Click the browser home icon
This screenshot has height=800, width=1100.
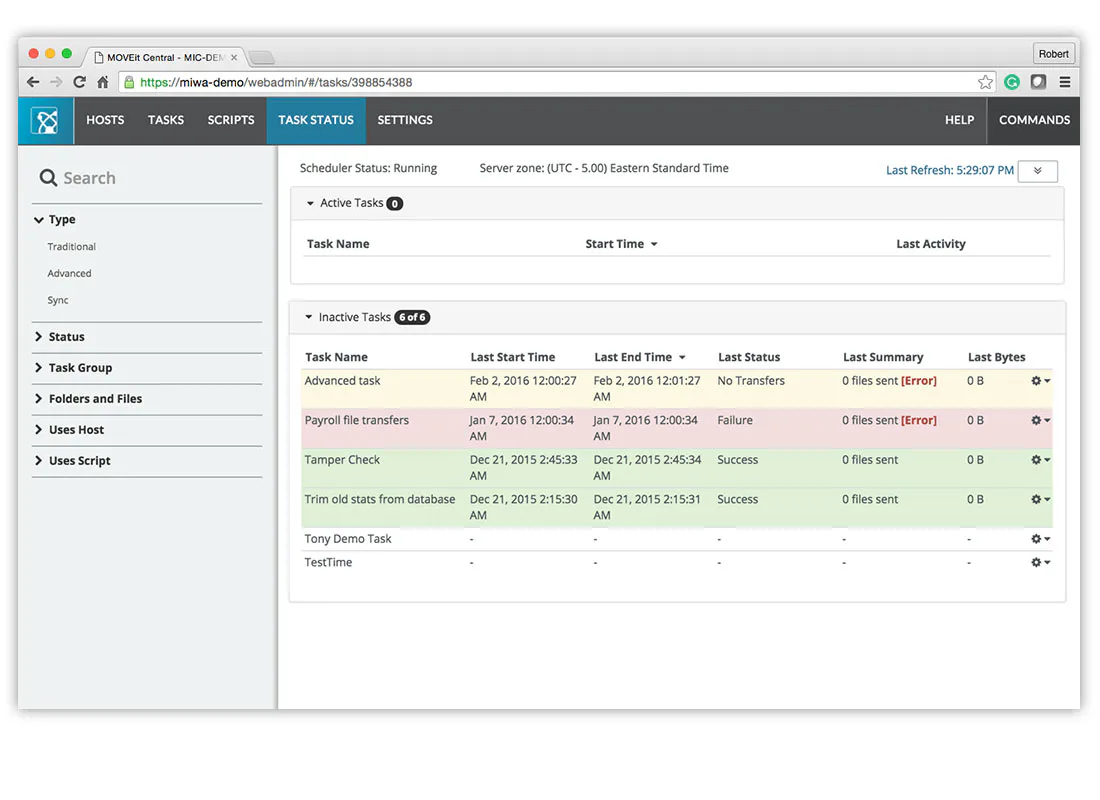(x=102, y=82)
